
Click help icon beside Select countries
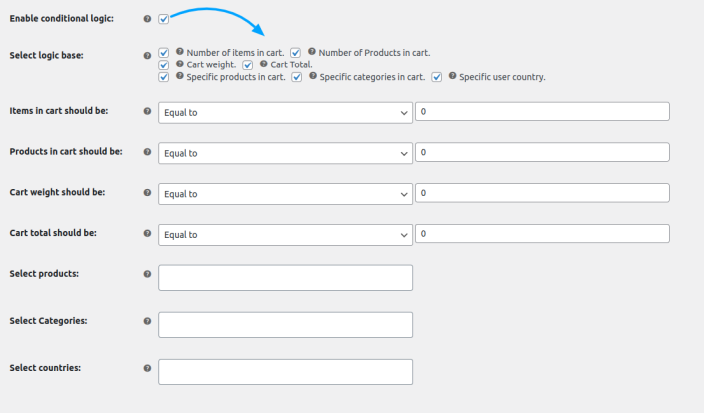[148, 368]
